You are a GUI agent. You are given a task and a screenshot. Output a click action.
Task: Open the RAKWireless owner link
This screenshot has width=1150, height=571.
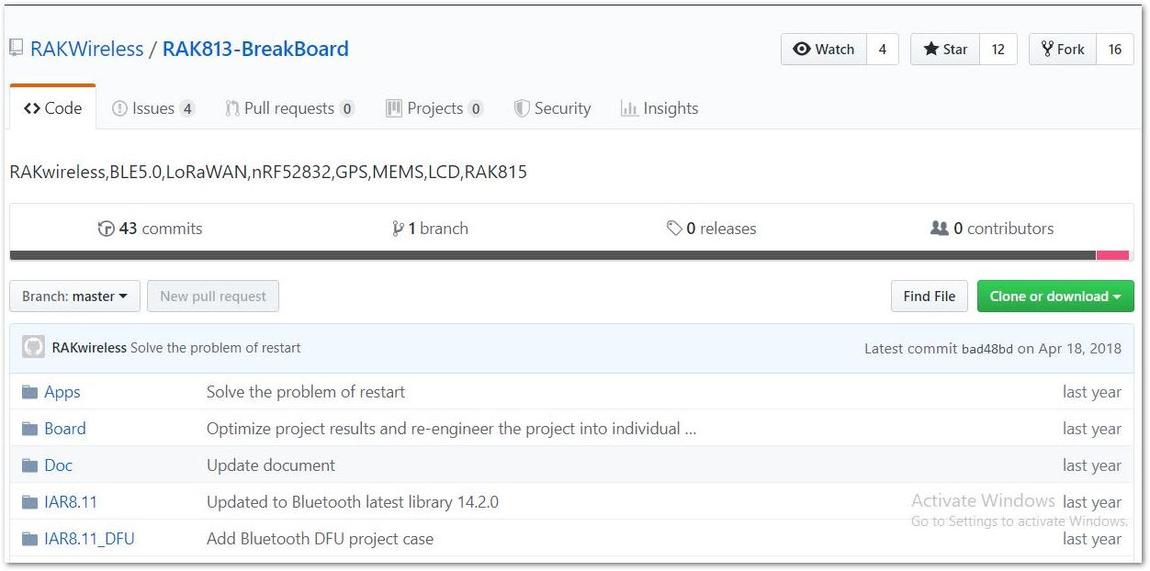[87, 49]
